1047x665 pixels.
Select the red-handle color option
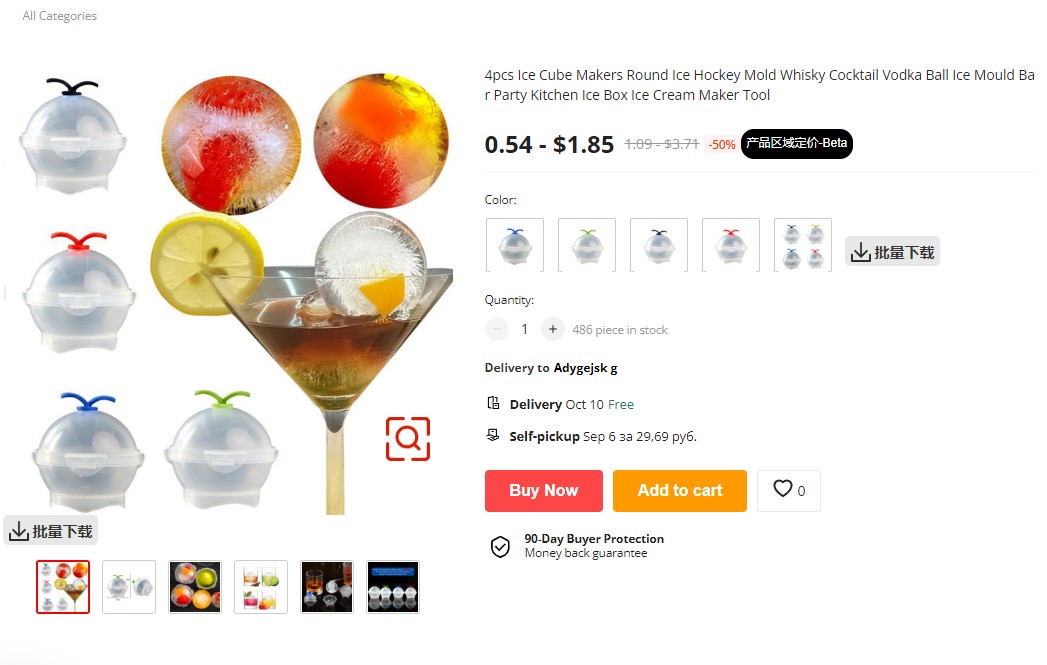click(x=731, y=245)
